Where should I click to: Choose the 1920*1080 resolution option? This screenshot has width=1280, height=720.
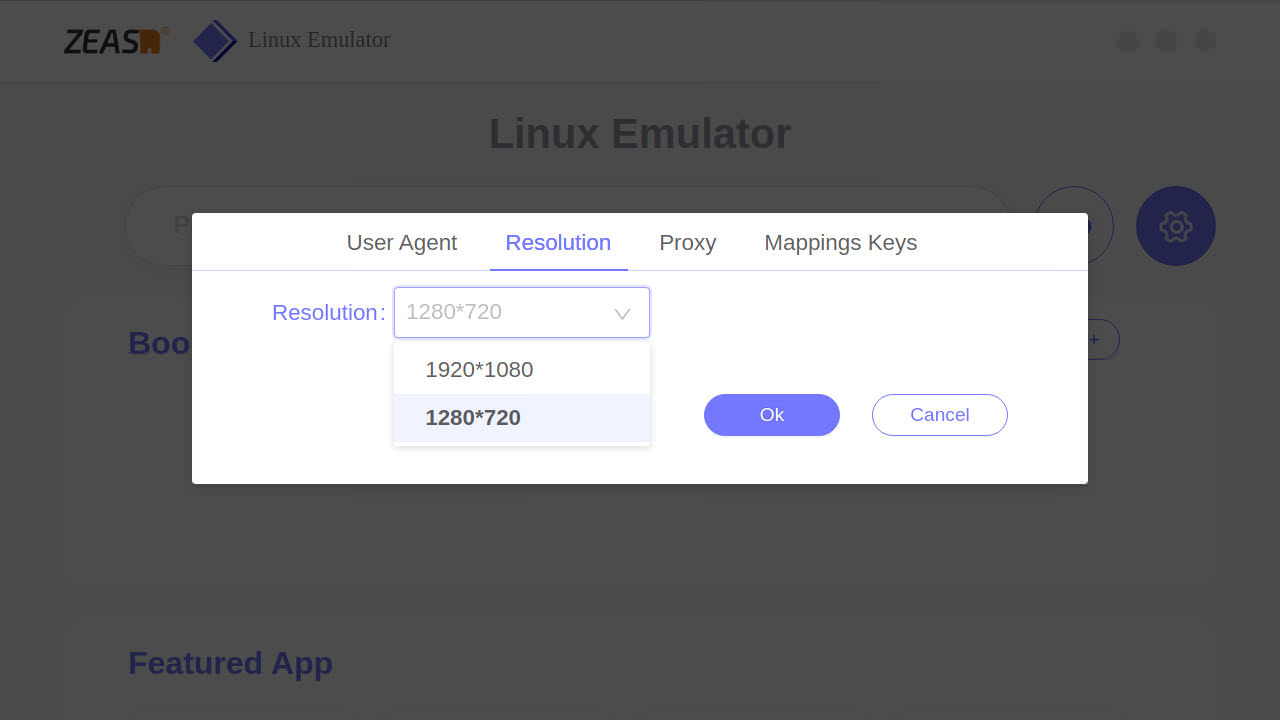point(522,370)
